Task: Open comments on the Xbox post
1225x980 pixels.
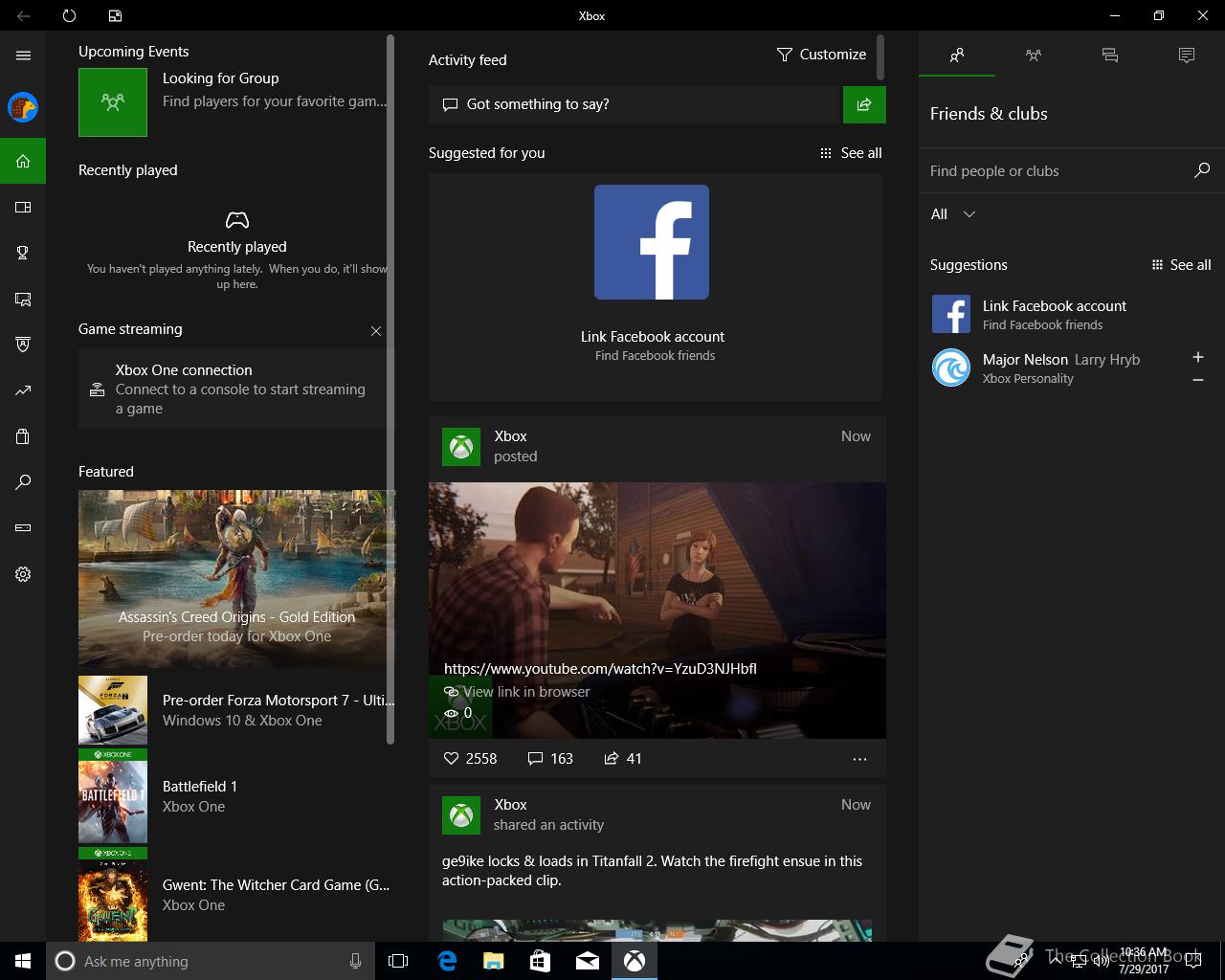Action: tap(550, 758)
